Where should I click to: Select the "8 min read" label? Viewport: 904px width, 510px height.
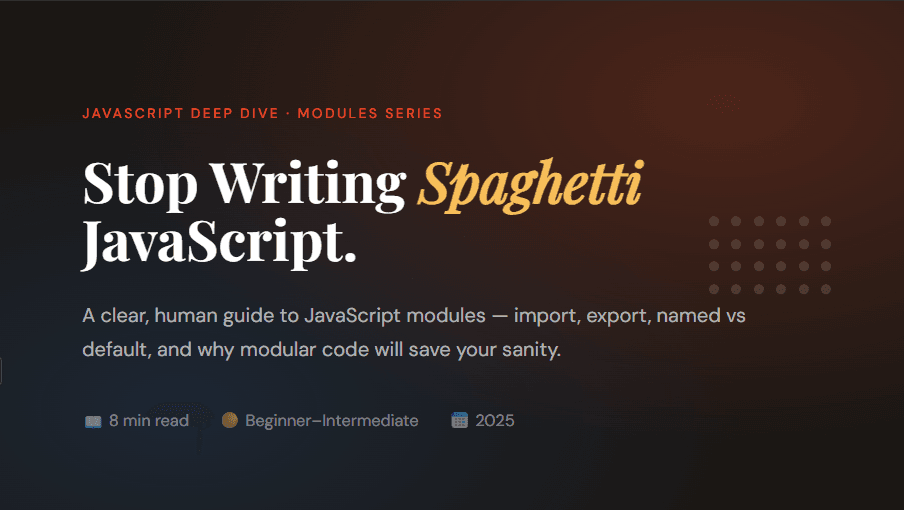[x=149, y=421]
